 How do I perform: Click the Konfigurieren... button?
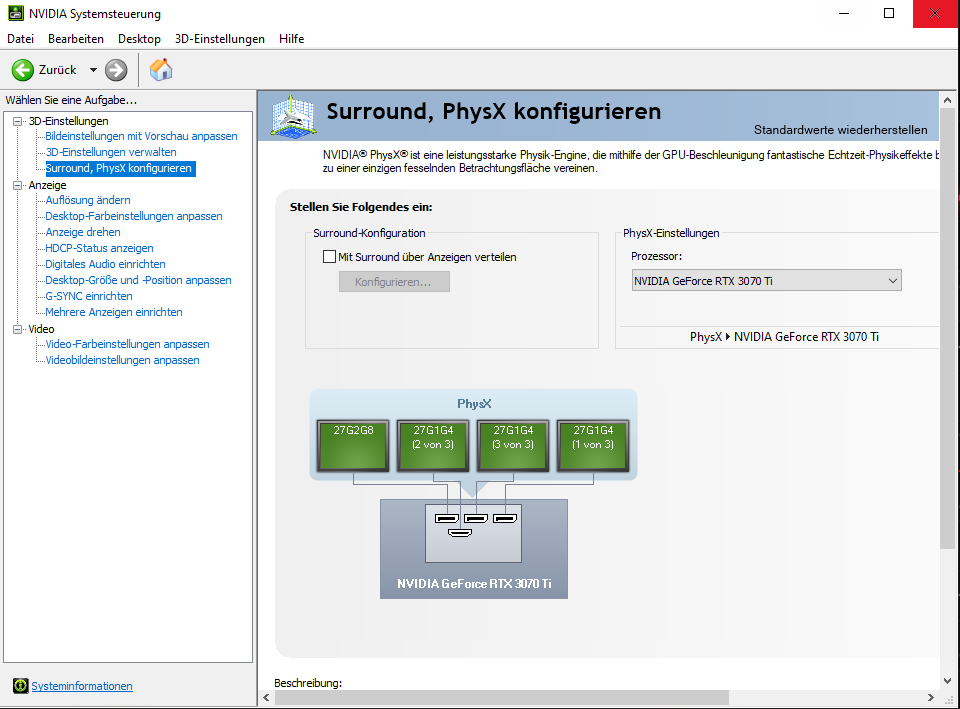pyautogui.click(x=394, y=282)
